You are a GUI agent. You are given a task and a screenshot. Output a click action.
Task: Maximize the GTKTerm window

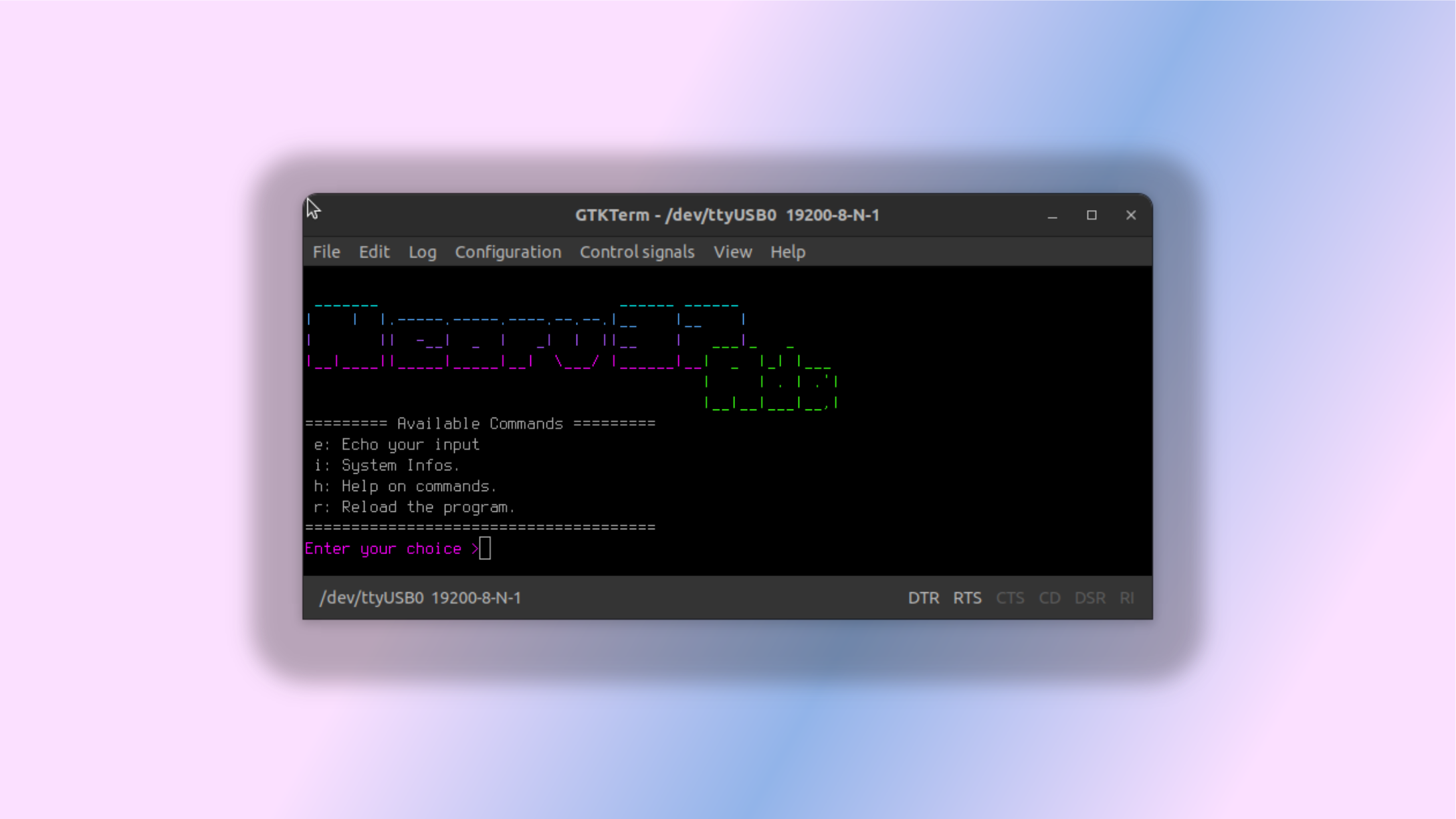pyautogui.click(x=1091, y=215)
